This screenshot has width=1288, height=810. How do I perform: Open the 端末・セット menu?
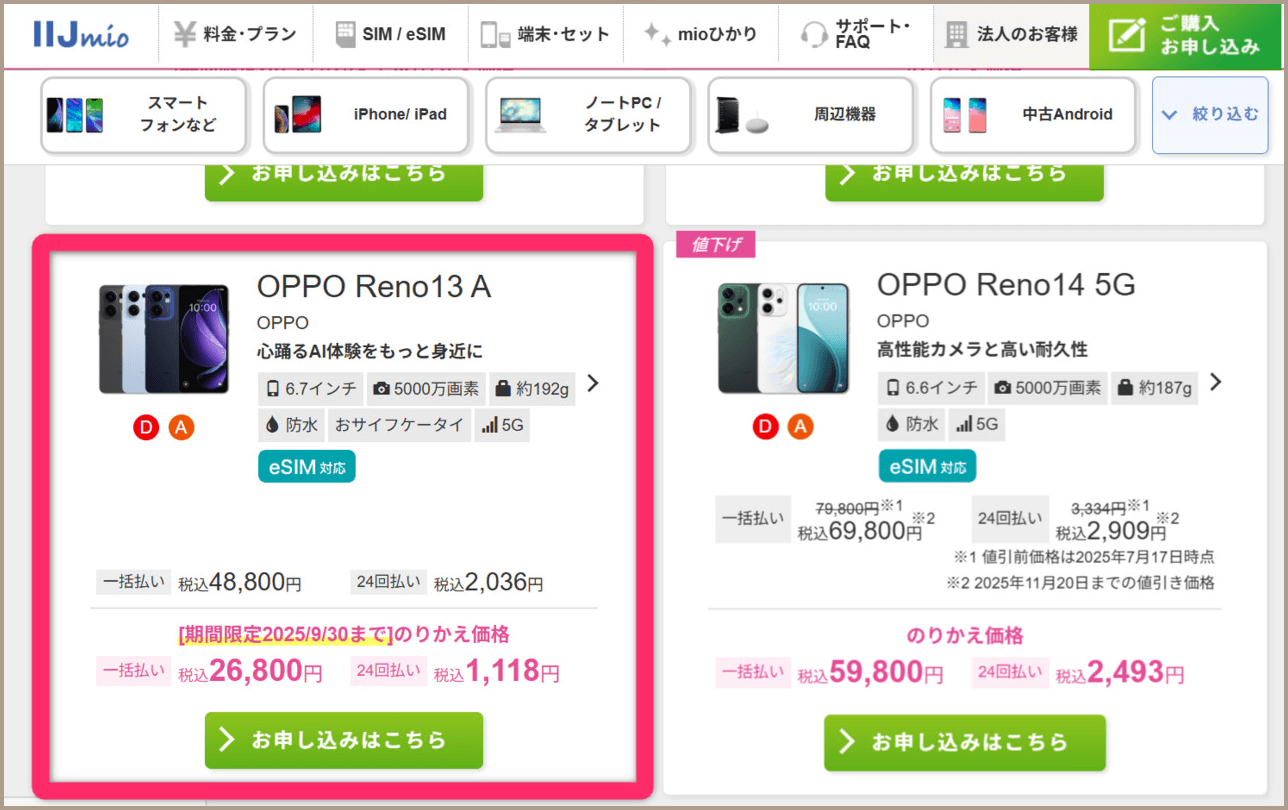(x=545, y=34)
